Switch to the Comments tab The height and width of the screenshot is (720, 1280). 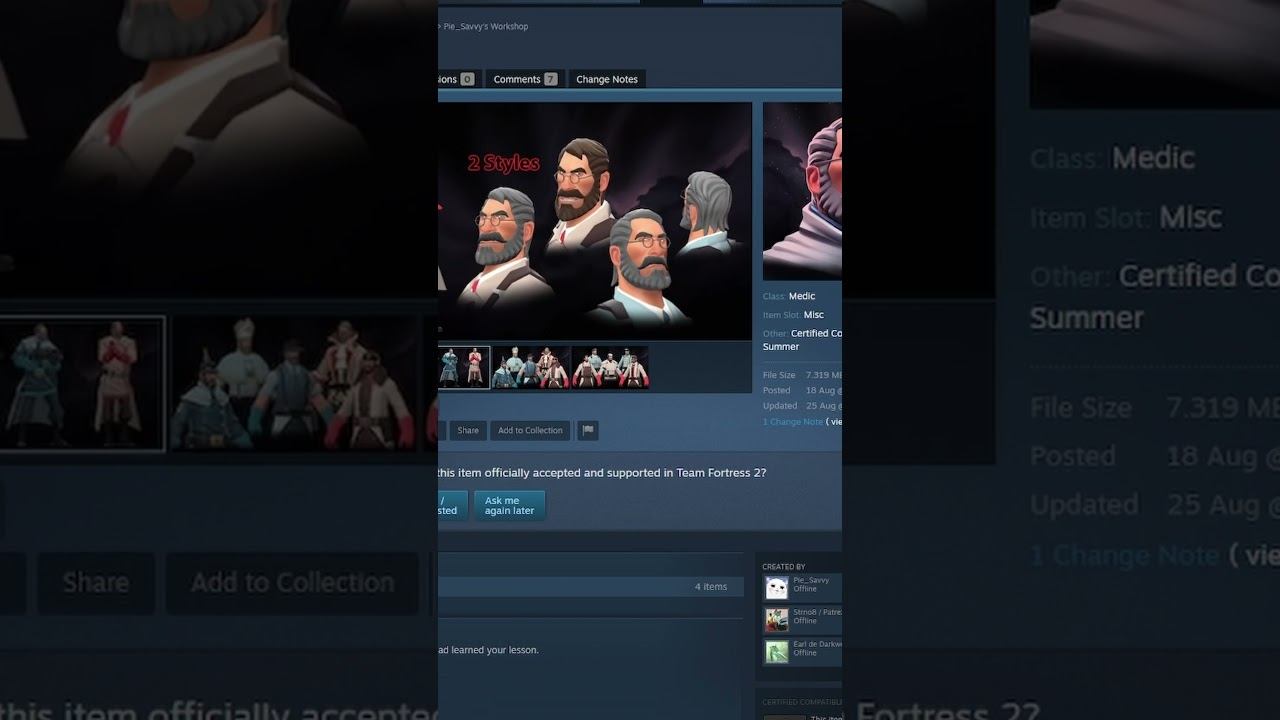(x=525, y=79)
